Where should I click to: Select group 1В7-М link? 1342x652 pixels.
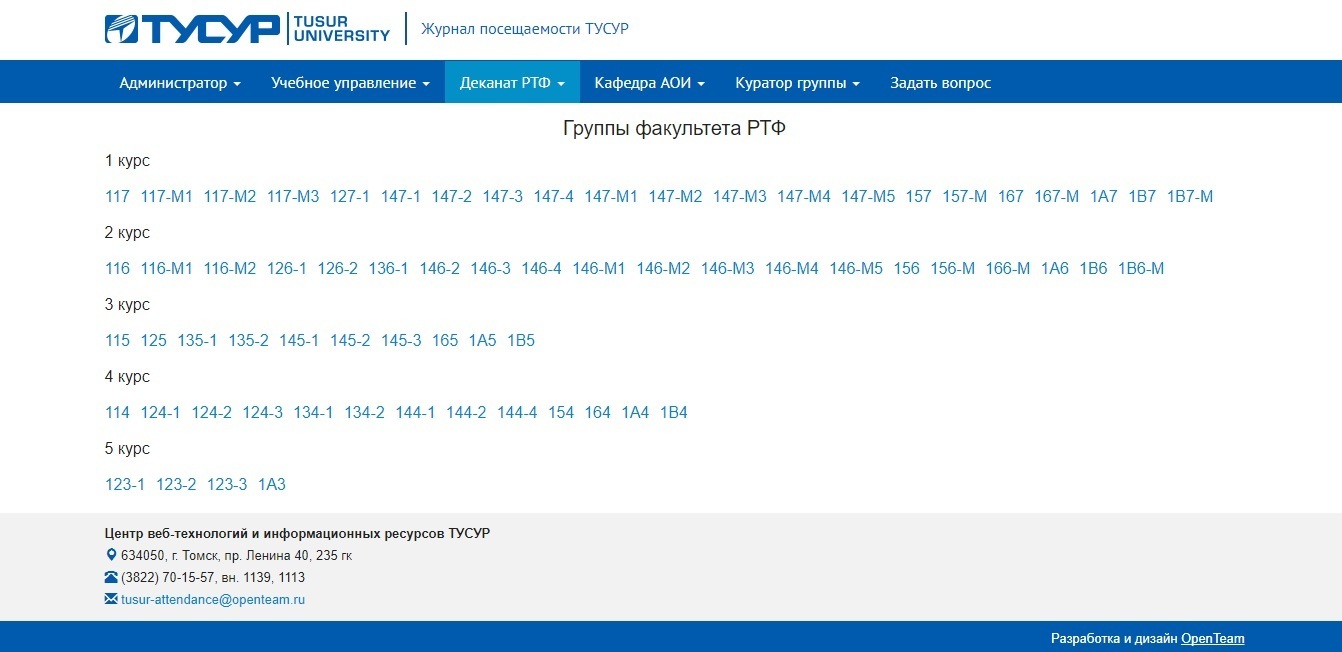[x=1189, y=197]
